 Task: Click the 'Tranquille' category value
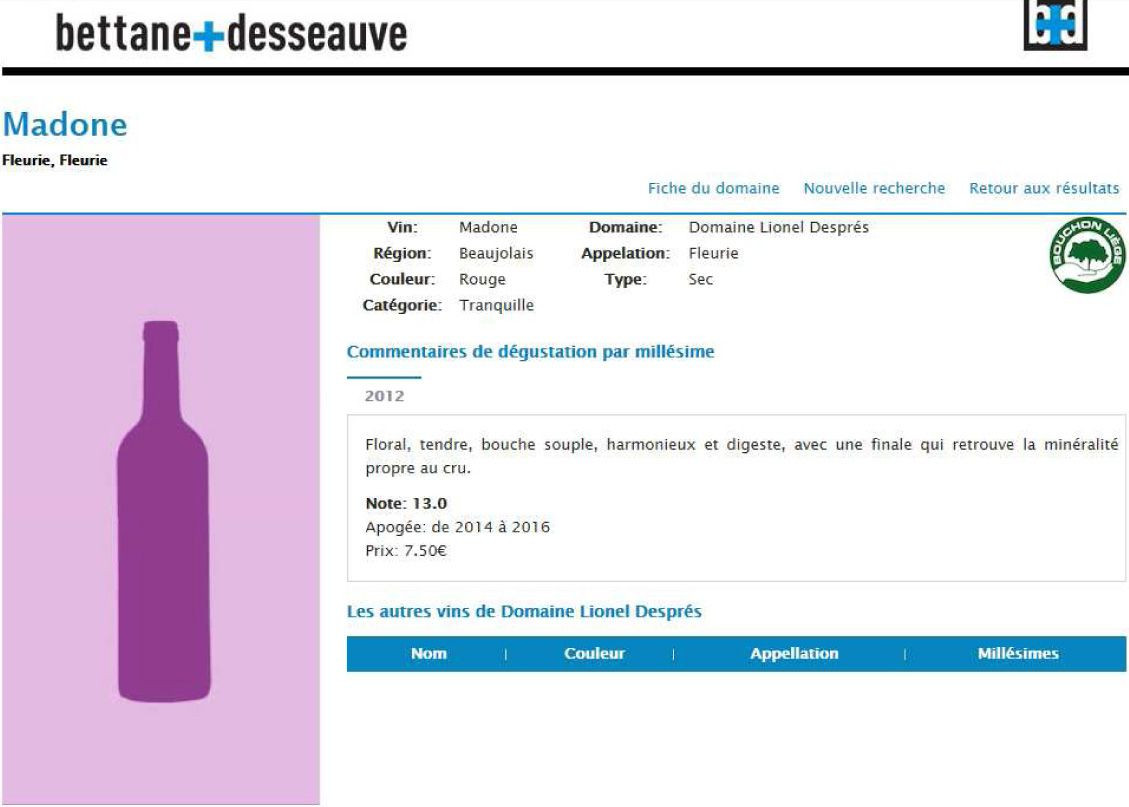[496, 305]
